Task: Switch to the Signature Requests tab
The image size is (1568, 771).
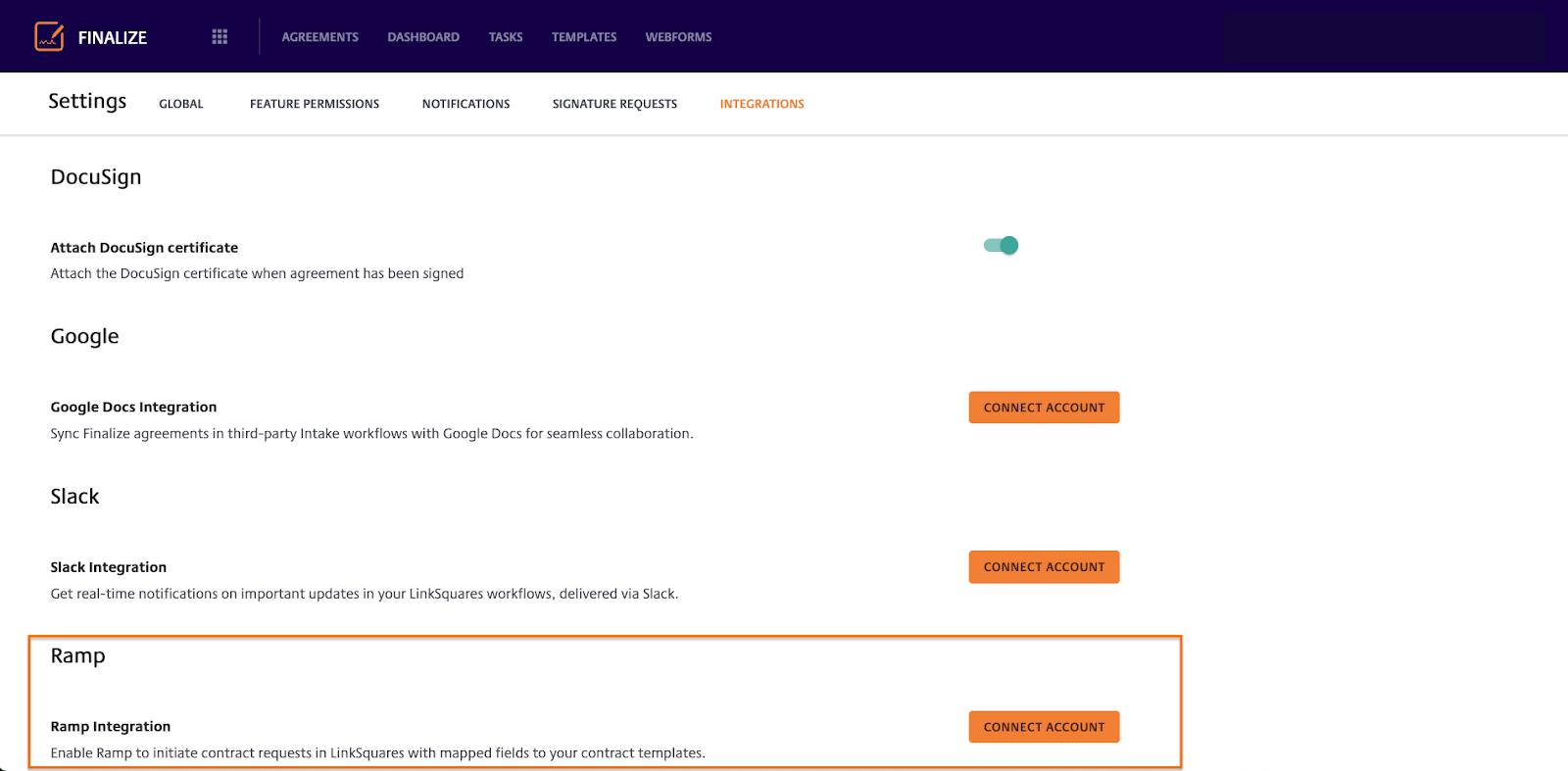Action: [614, 104]
